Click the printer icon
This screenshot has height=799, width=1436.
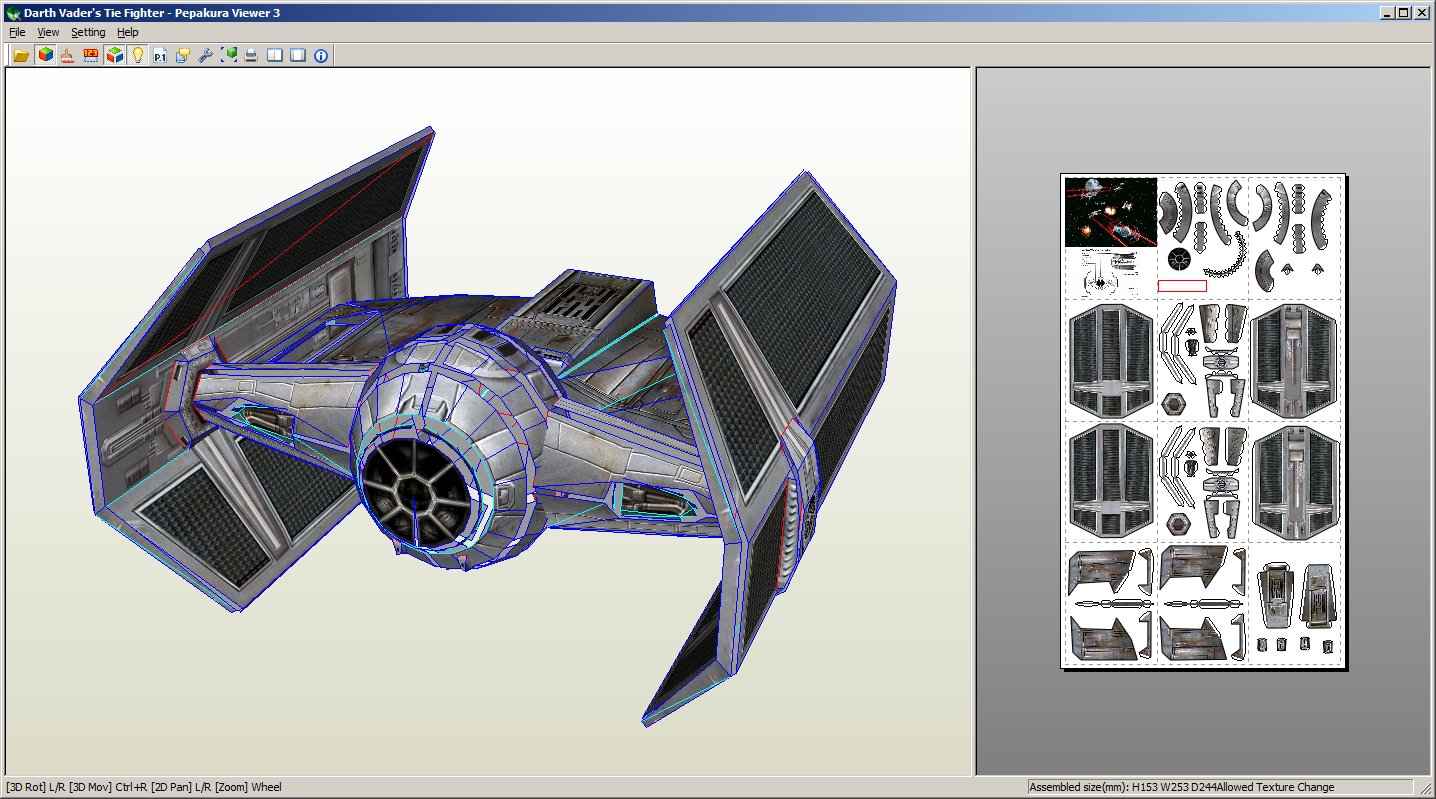(252, 55)
